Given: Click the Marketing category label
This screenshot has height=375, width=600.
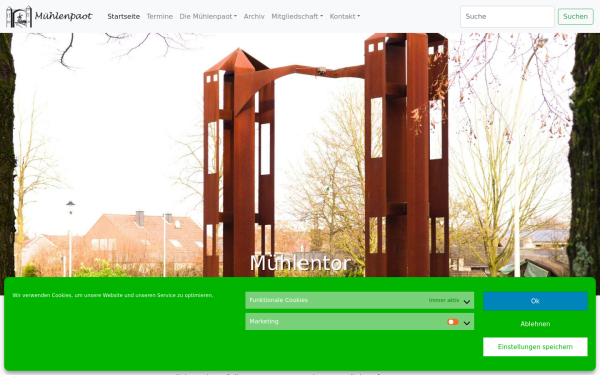Looking at the screenshot, I should [x=264, y=321].
